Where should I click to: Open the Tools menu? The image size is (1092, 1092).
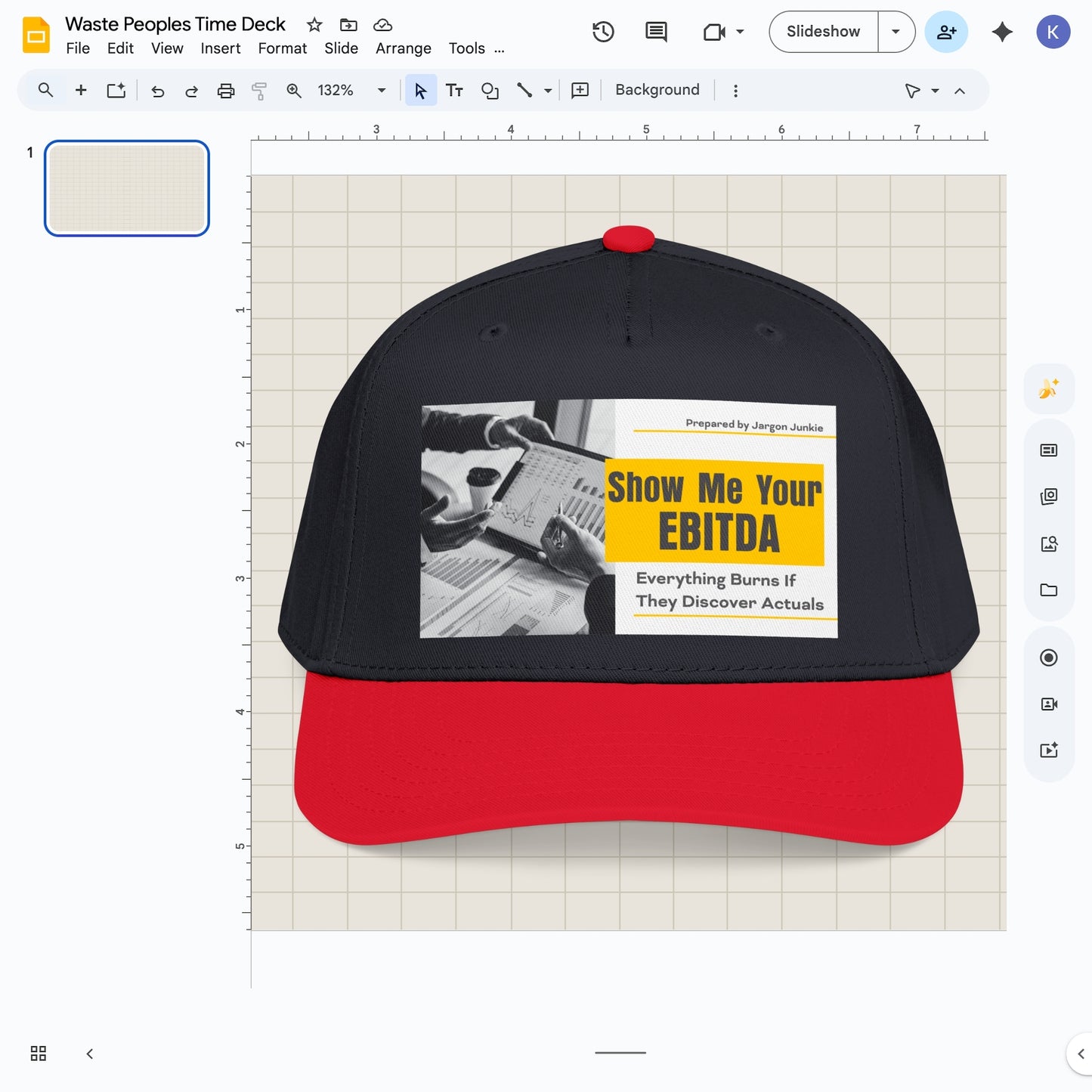(x=467, y=48)
